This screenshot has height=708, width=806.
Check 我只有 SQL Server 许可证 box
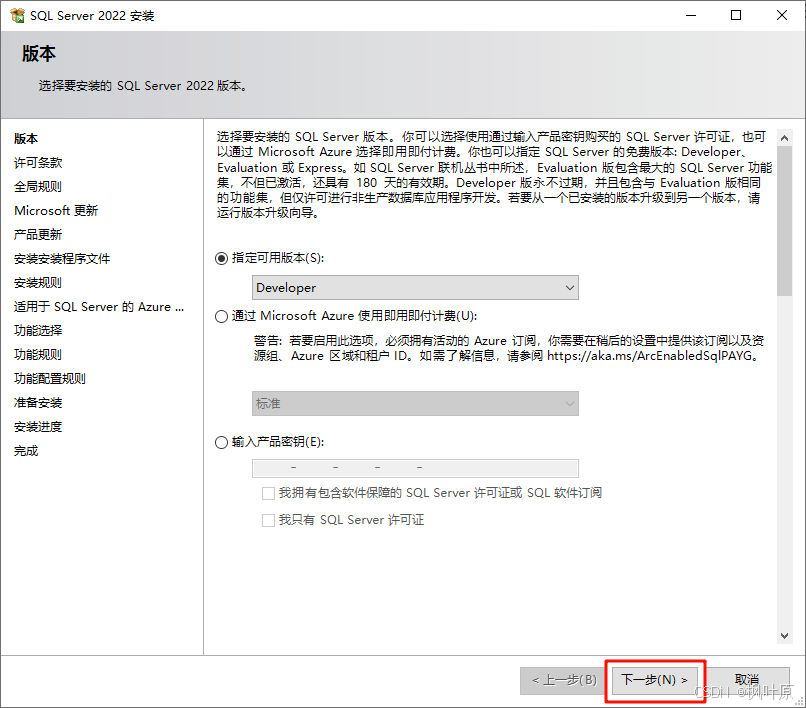click(x=268, y=520)
